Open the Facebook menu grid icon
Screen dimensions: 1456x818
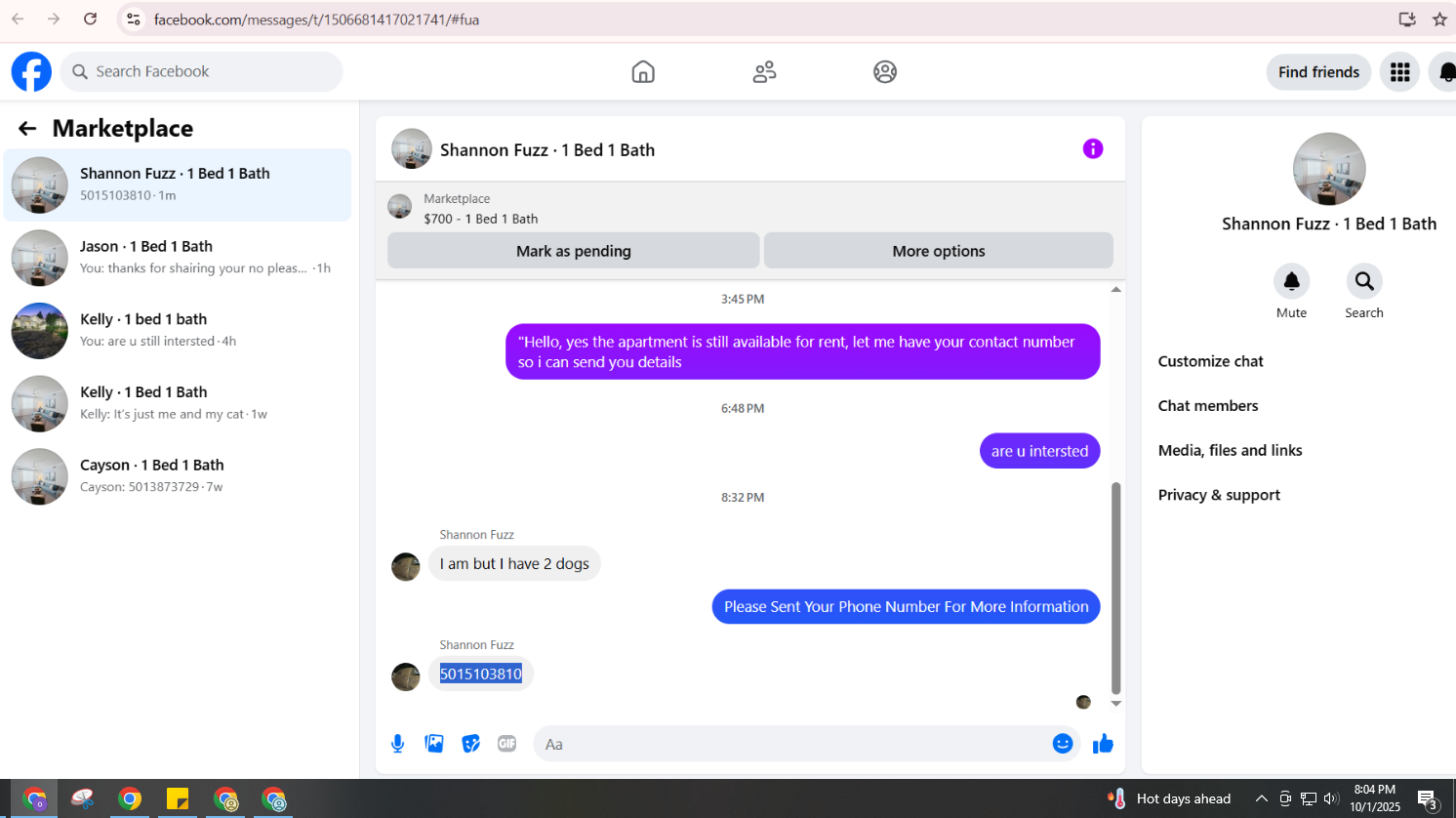(x=1400, y=72)
